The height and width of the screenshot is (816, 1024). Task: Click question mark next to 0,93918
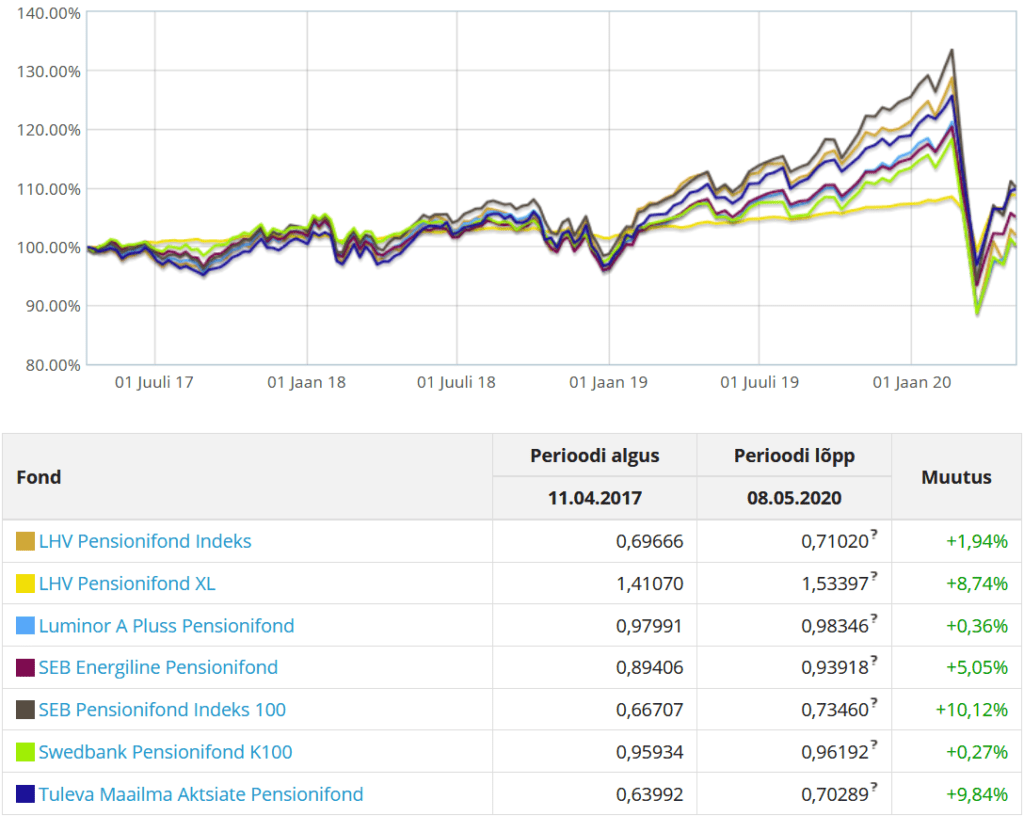874,660
